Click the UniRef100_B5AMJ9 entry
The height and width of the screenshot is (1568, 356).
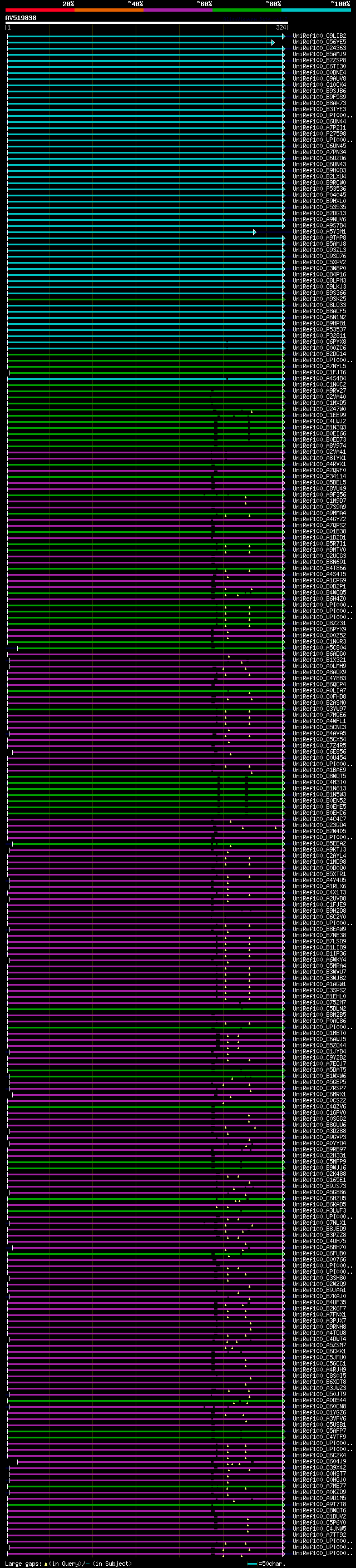319,54
